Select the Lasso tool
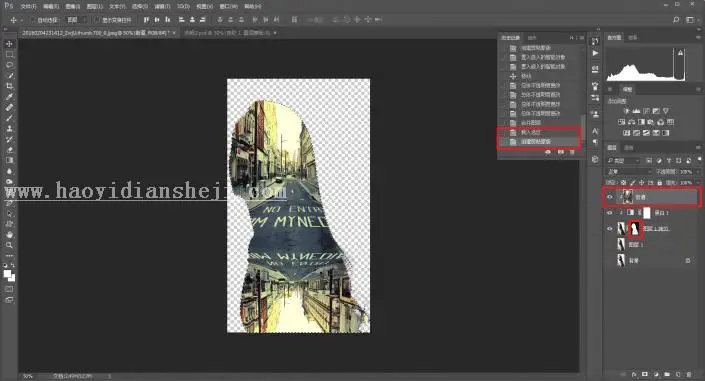Screen dimensions: 705x381 pos(9,65)
